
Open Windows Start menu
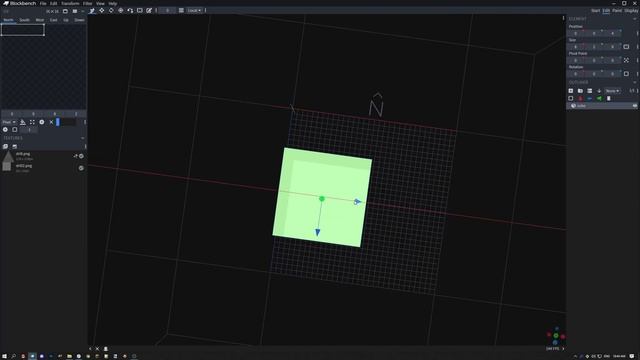(x=4, y=356)
